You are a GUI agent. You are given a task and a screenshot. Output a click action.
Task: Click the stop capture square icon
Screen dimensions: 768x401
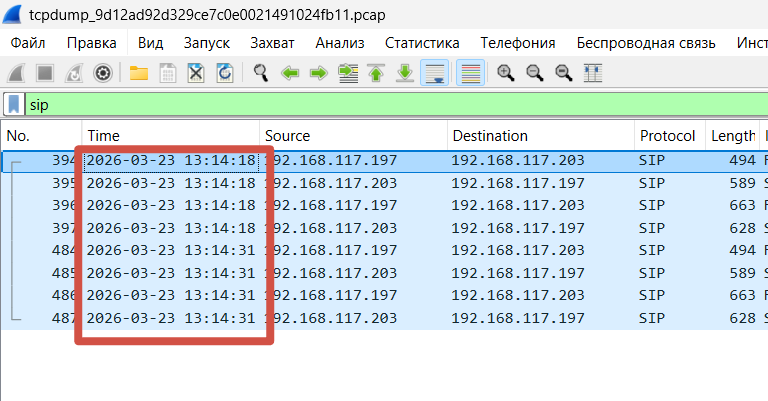click(45, 73)
